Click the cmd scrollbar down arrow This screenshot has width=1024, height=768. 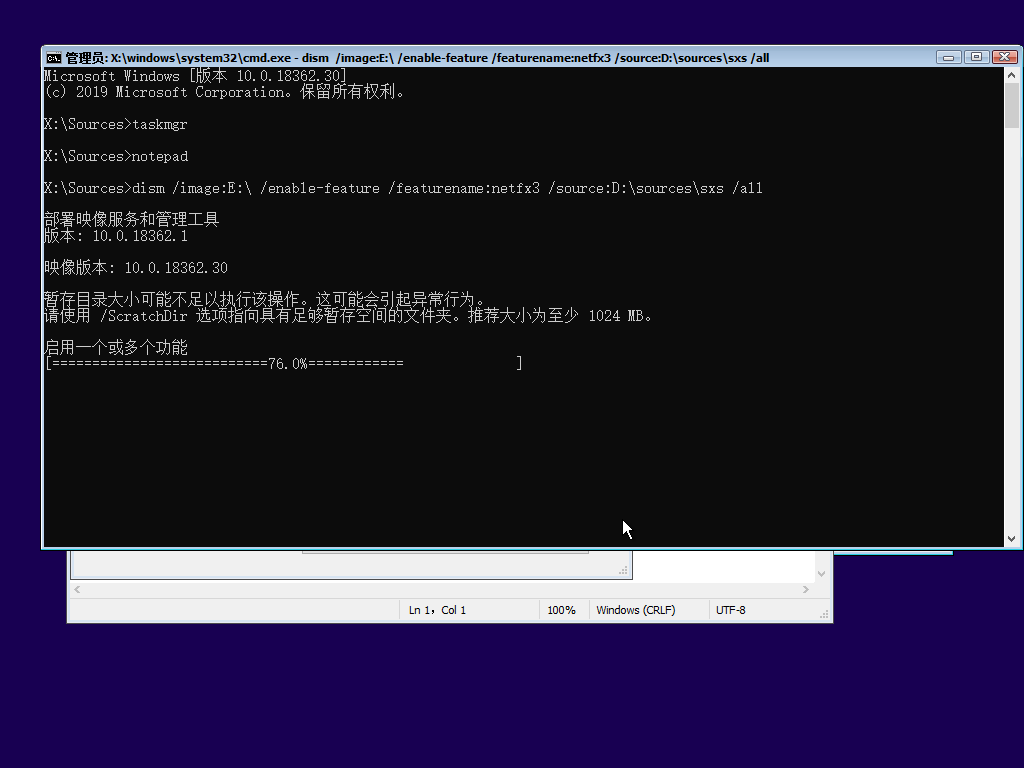click(1012, 539)
